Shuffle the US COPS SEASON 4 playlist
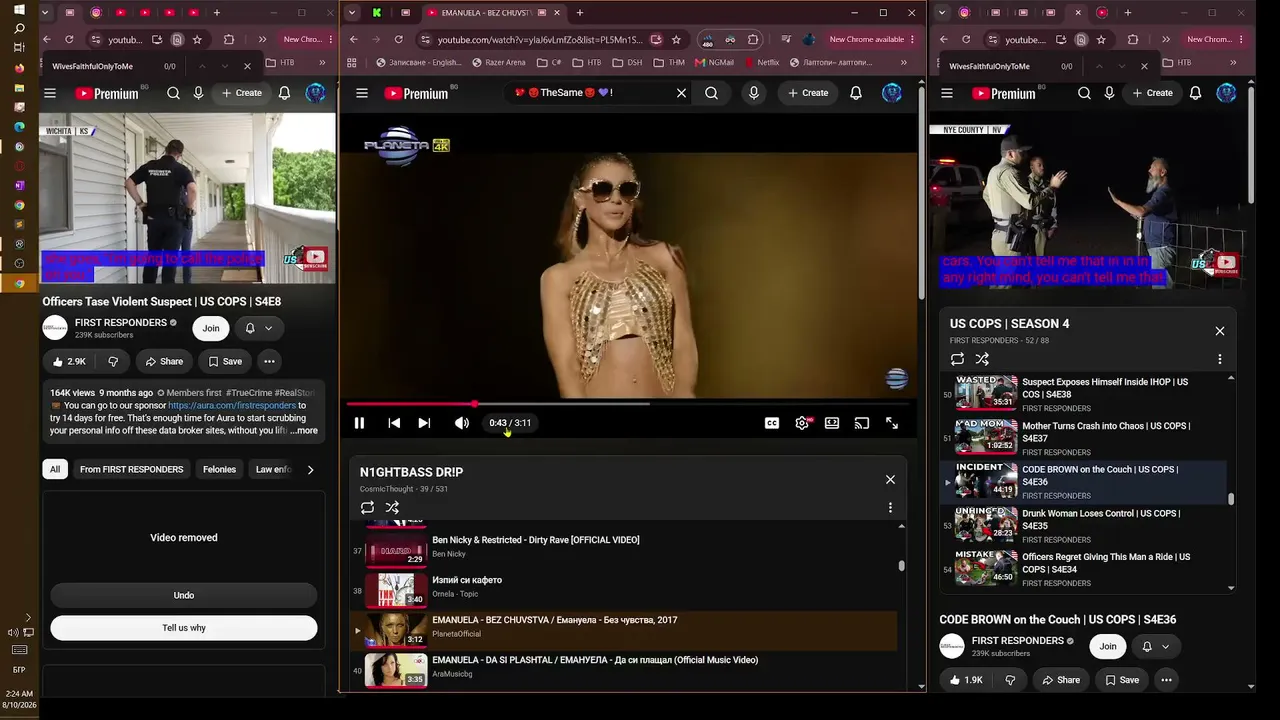 (x=982, y=359)
